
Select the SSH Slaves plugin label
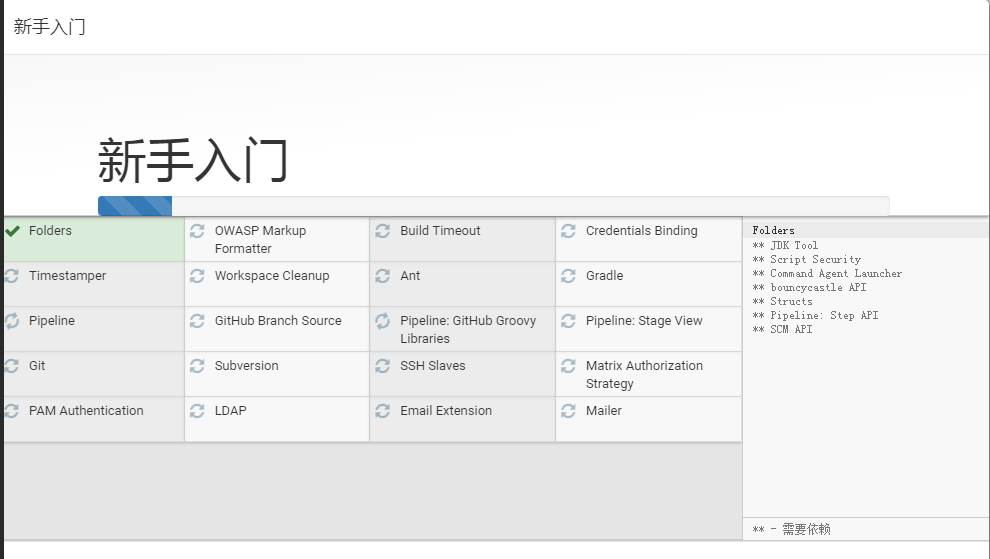point(432,365)
